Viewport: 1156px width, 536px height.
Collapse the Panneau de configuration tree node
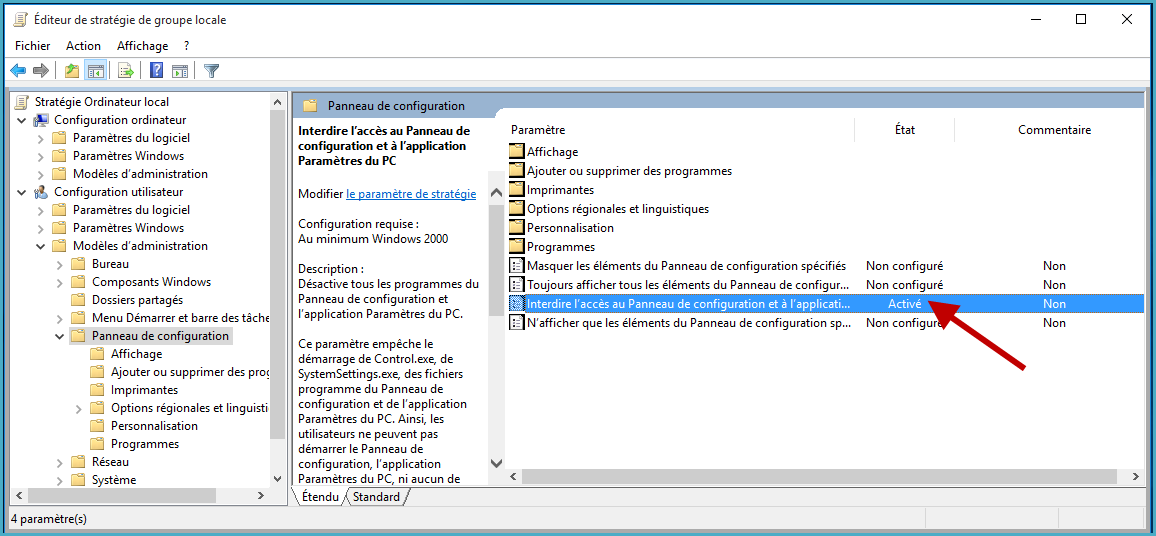point(60,336)
